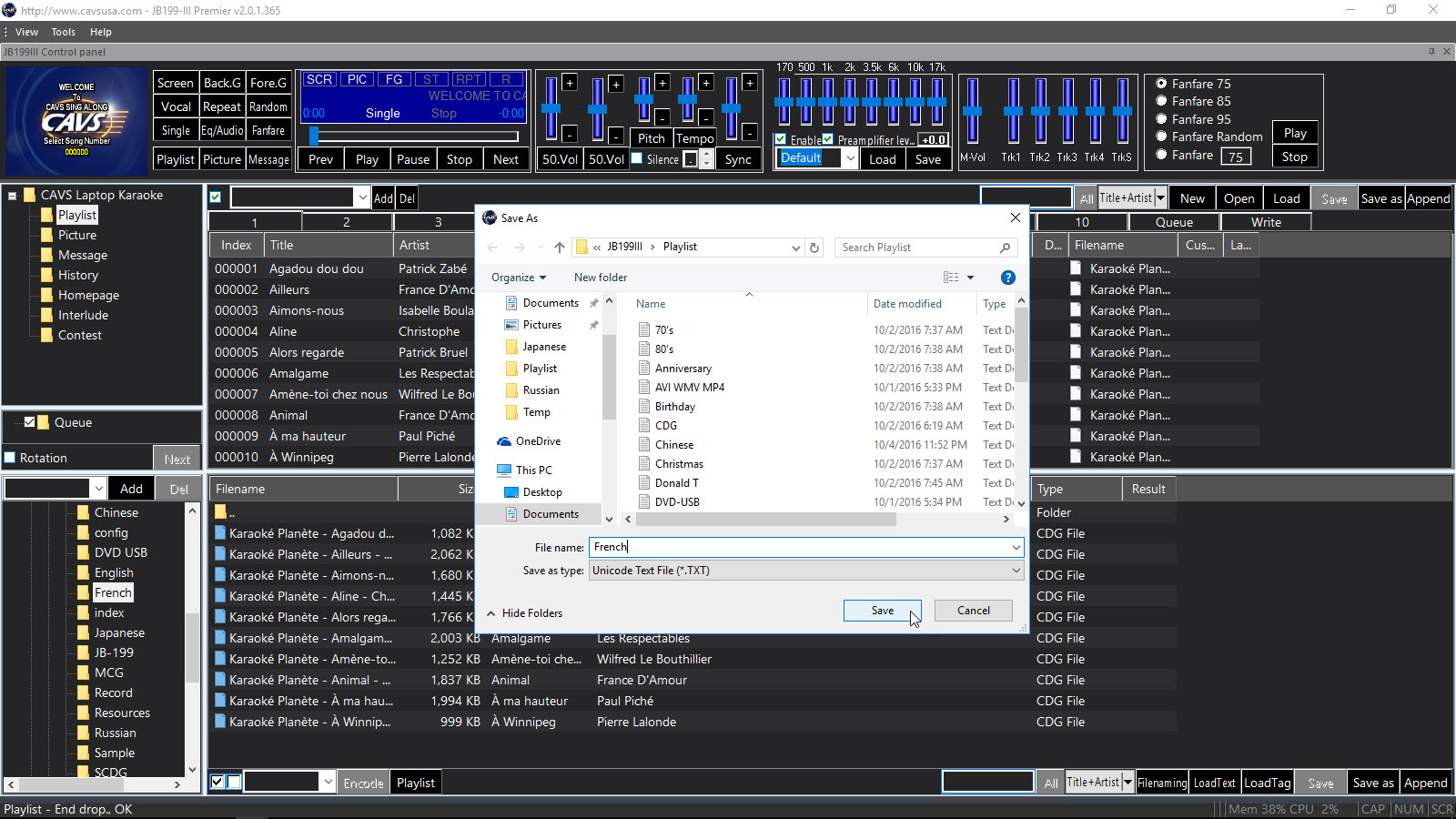The height and width of the screenshot is (819, 1456).
Task: Open Save as type dropdown
Action: click(1016, 571)
